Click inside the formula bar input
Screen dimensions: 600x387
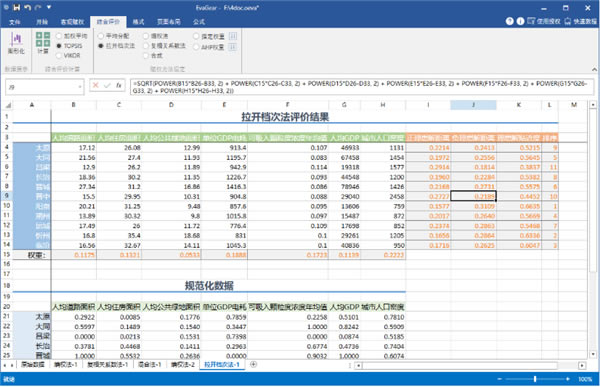[x=362, y=87]
